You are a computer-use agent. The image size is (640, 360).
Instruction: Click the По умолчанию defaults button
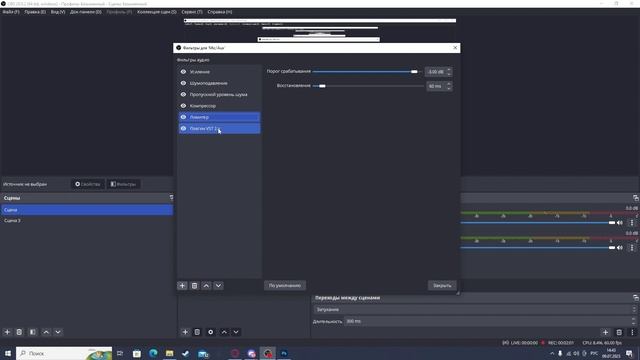[285, 286]
